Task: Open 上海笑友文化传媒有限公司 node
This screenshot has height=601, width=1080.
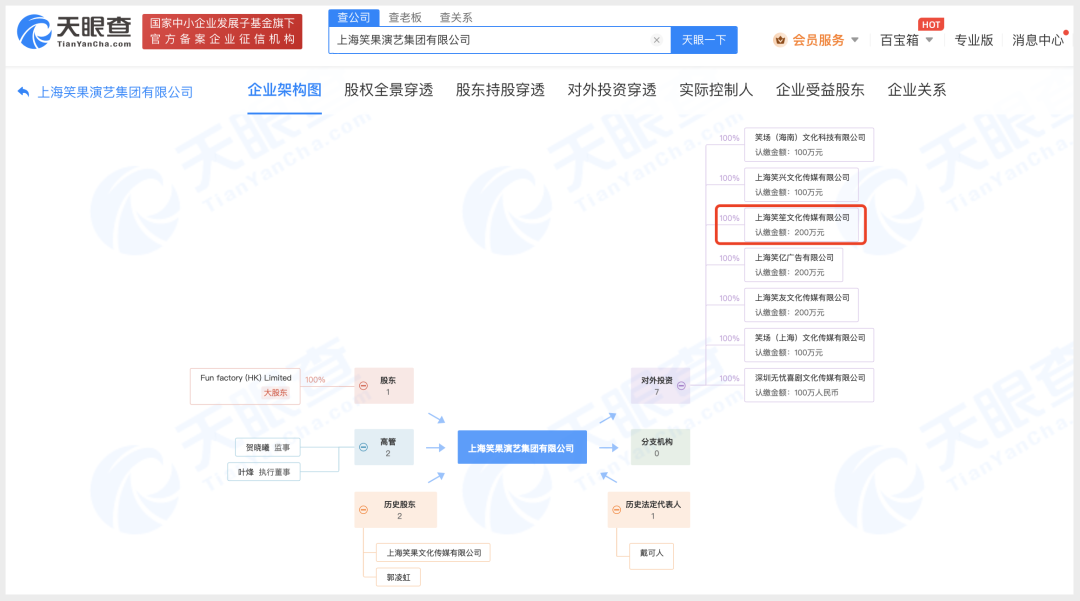Action: (x=802, y=304)
